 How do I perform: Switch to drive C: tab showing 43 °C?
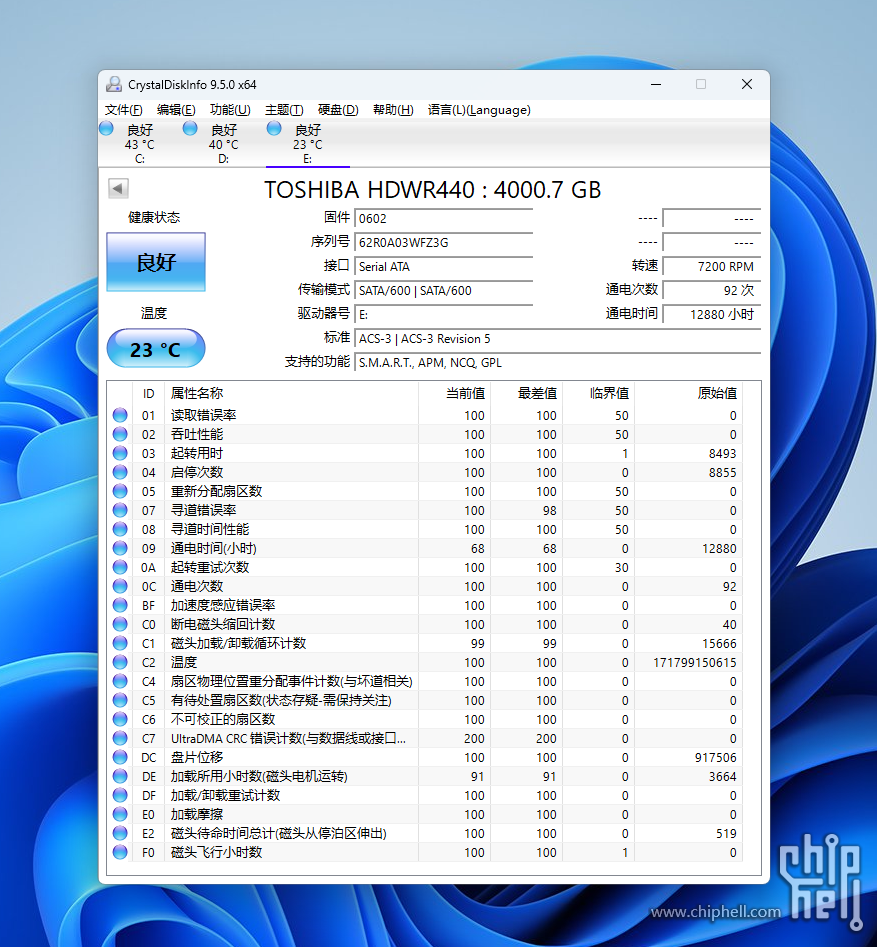140,144
